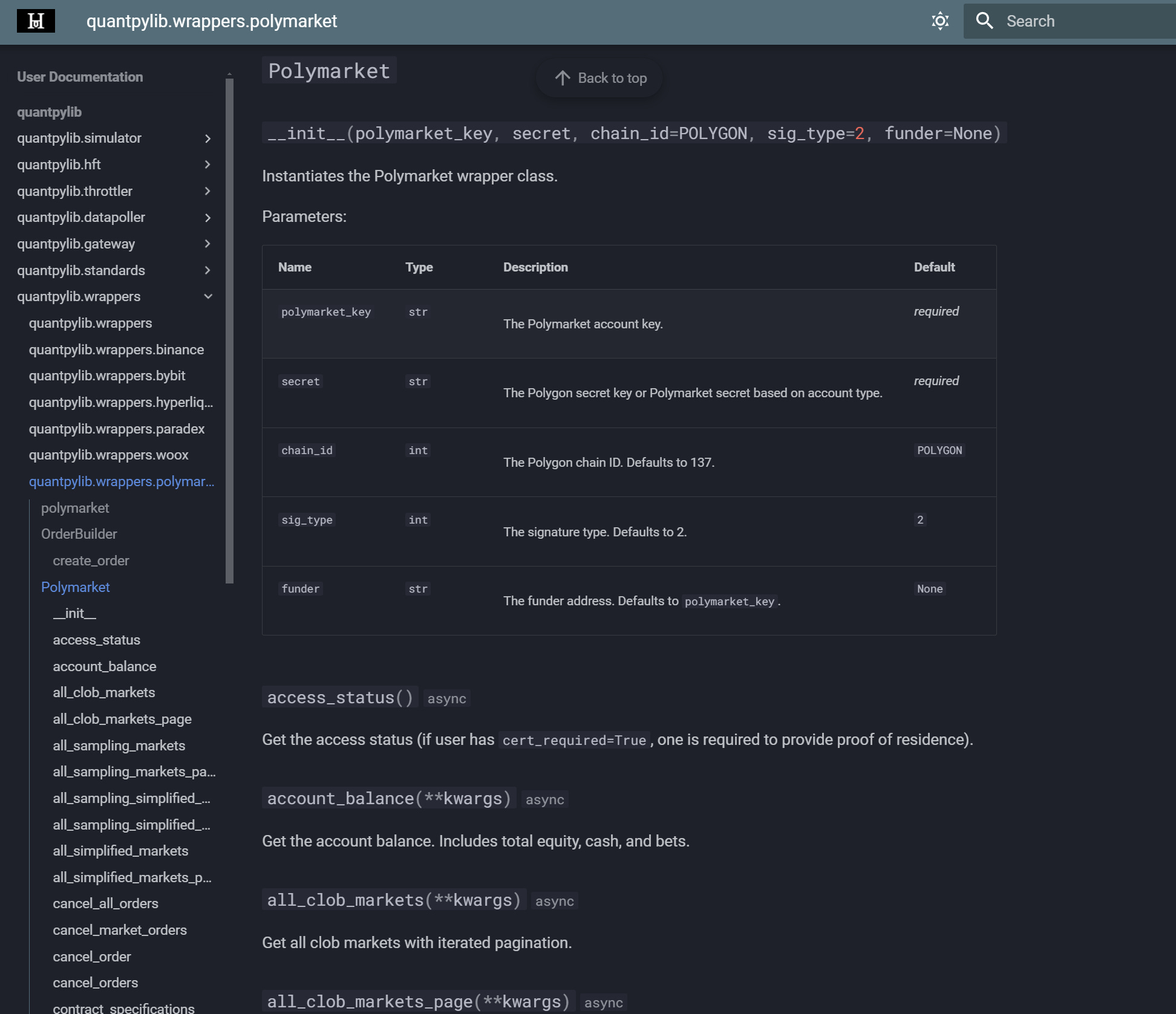The height and width of the screenshot is (1014, 1176).
Task: Click the POLYGON default value
Action: (x=939, y=450)
